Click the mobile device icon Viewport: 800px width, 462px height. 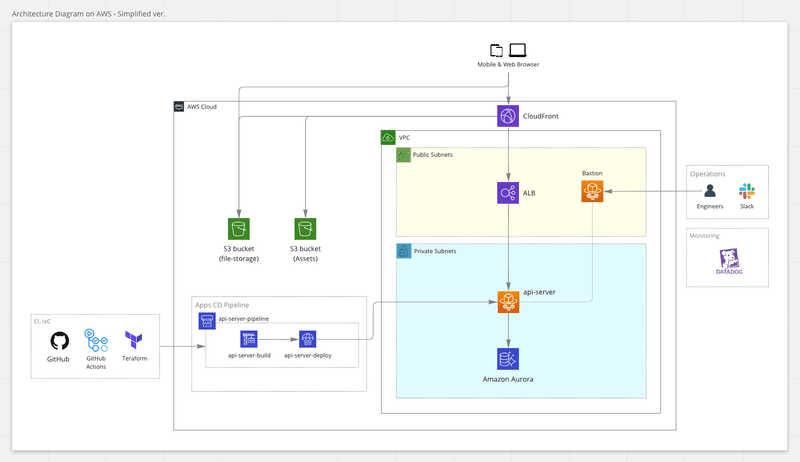tap(496, 50)
